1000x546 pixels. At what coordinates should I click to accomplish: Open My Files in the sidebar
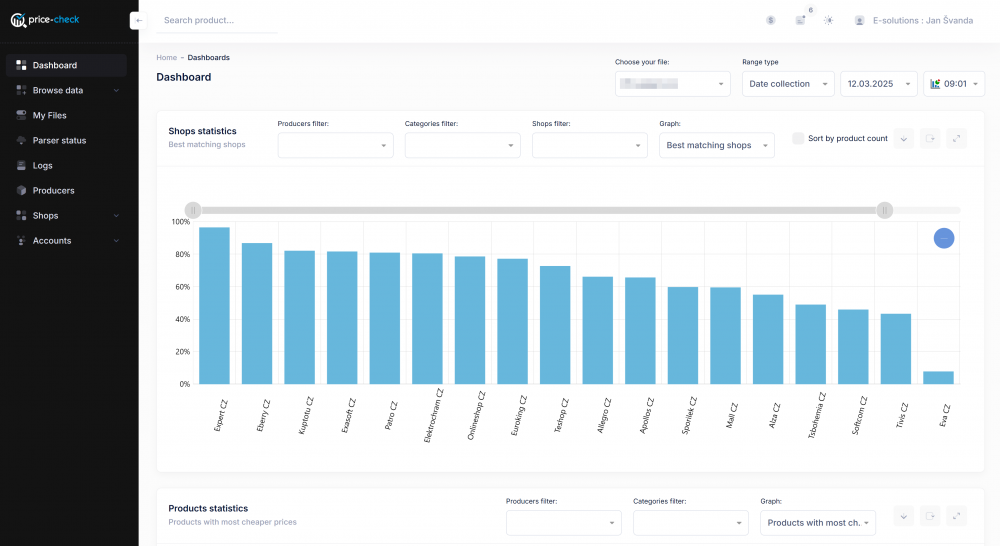point(49,115)
